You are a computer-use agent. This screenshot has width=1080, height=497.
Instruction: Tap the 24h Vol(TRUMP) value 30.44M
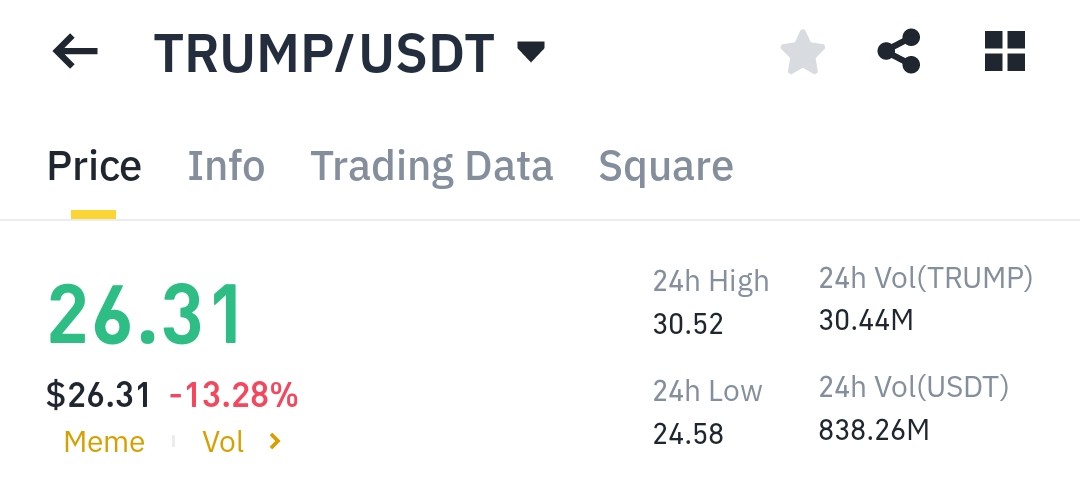pos(866,320)
